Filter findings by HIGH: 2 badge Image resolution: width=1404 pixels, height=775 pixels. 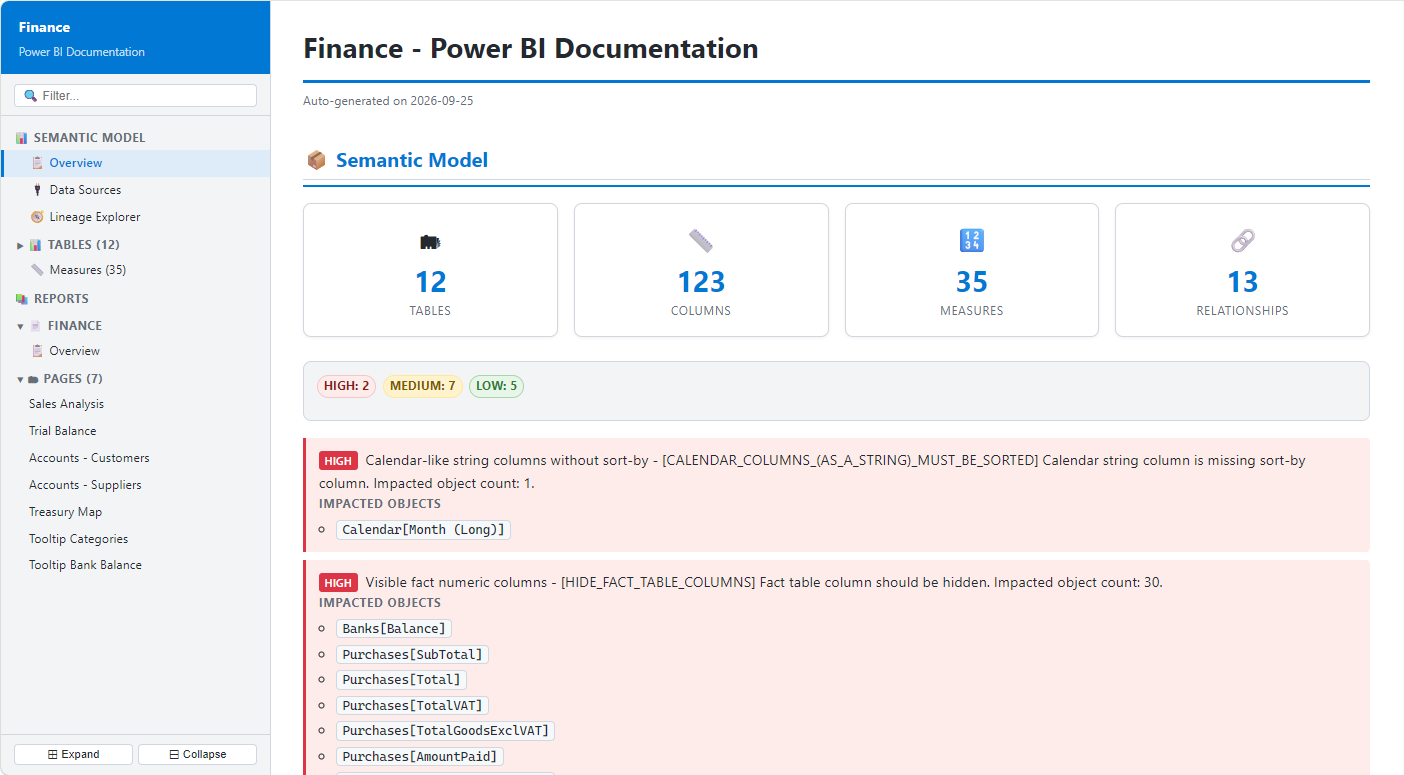(346, 386)
